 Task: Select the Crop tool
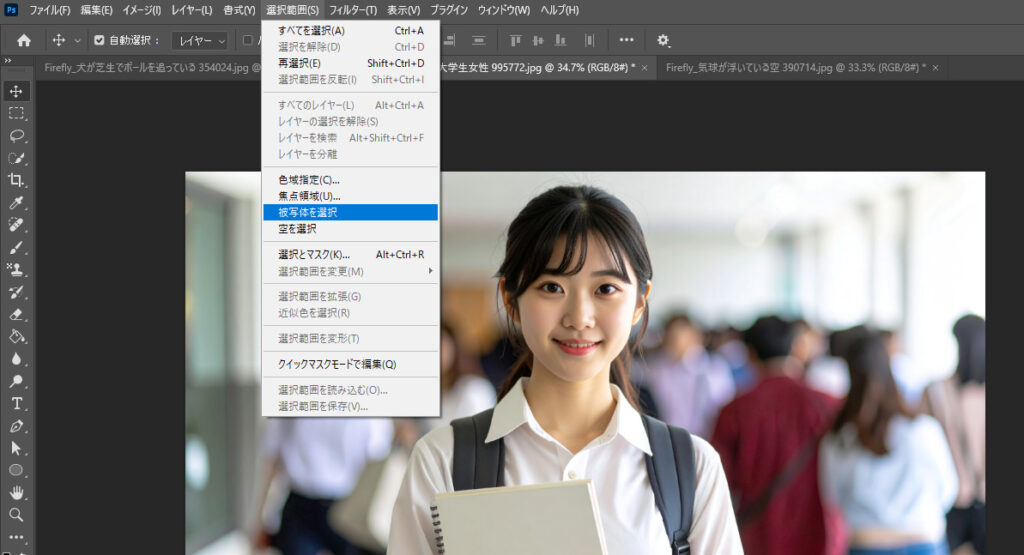(16, 180)
